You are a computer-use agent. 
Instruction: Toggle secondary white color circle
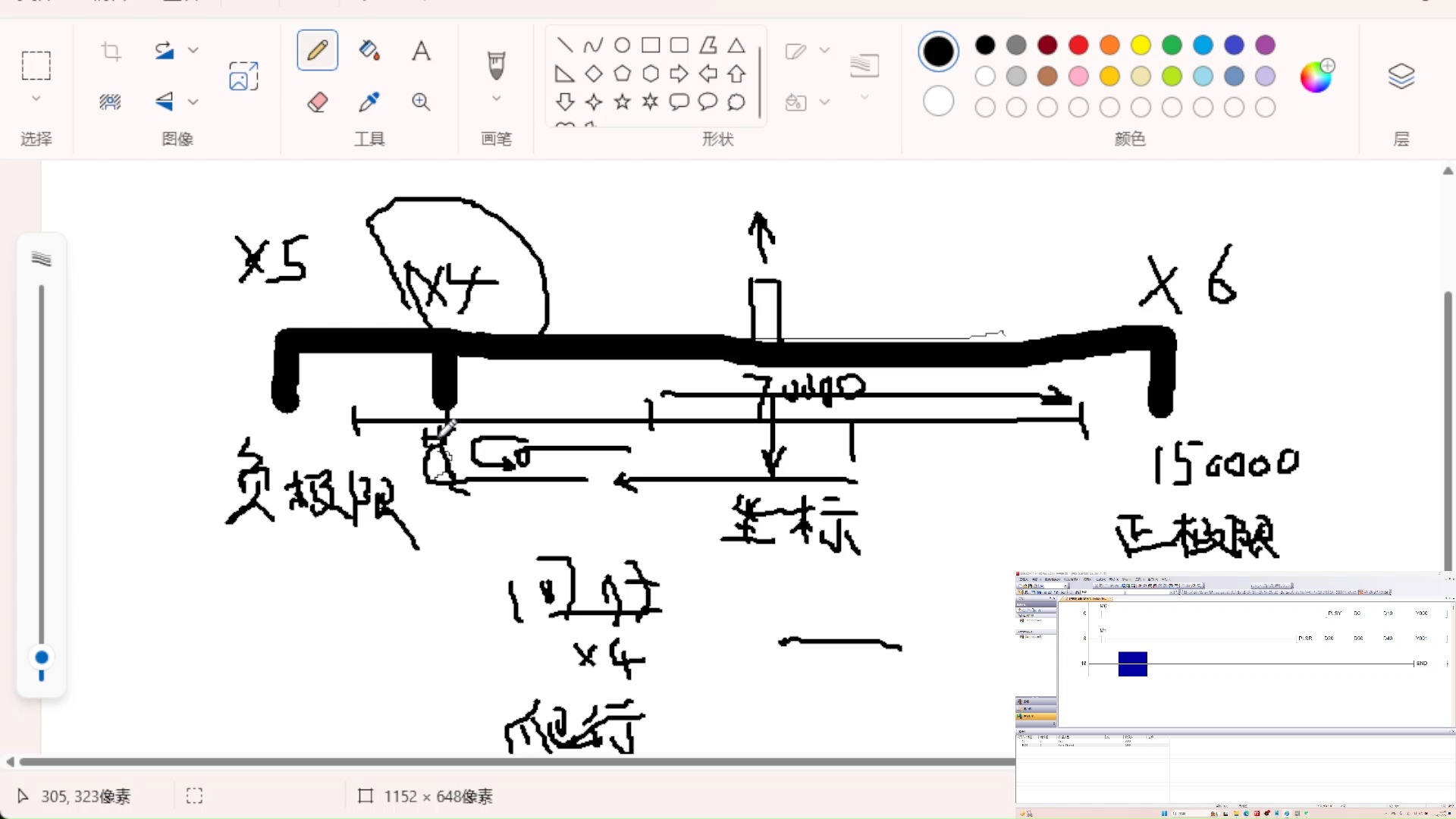(x=938, y=102)
